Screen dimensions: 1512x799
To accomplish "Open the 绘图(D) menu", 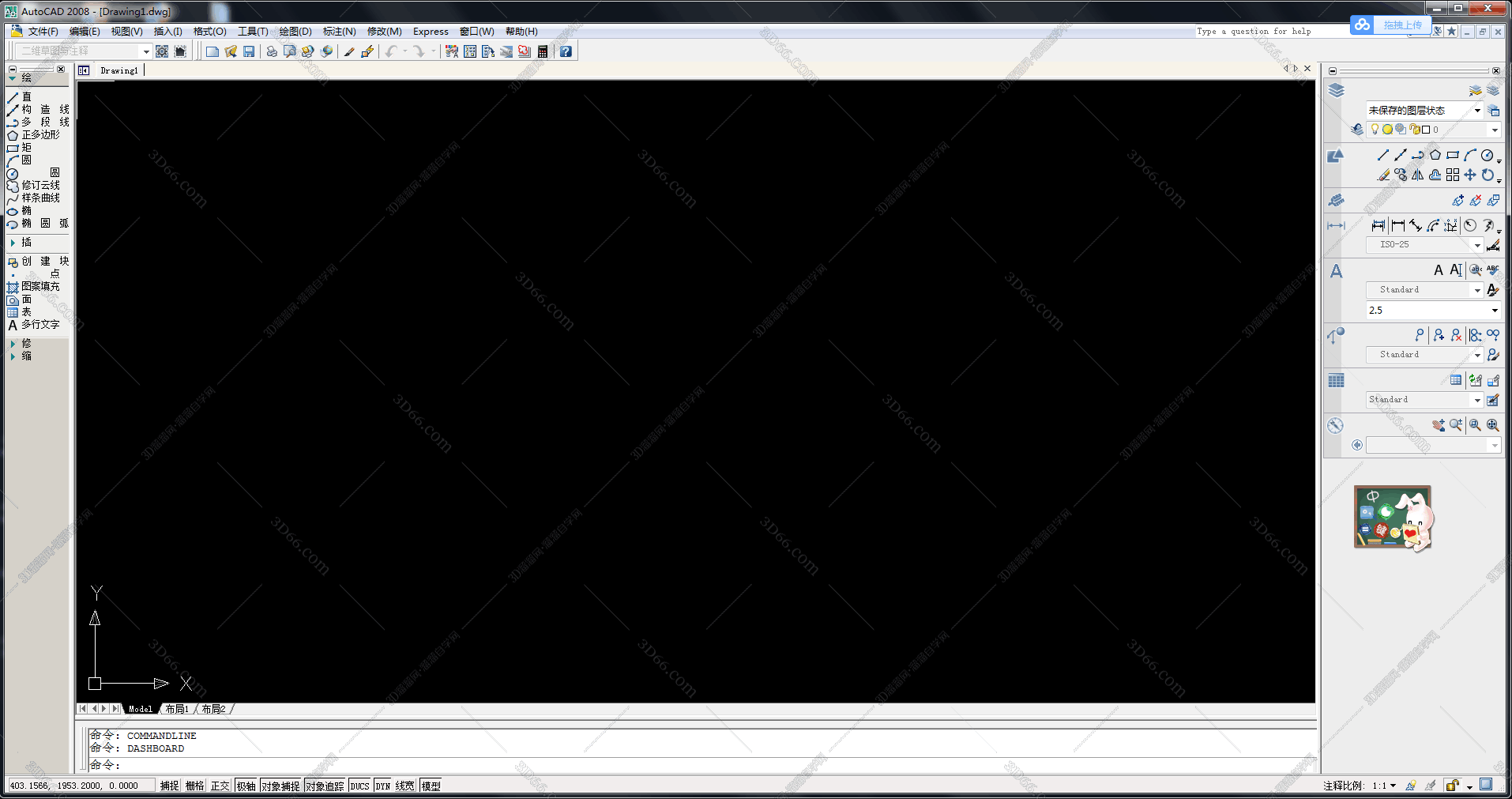I will pyautogui.click(x=295, y=32).
